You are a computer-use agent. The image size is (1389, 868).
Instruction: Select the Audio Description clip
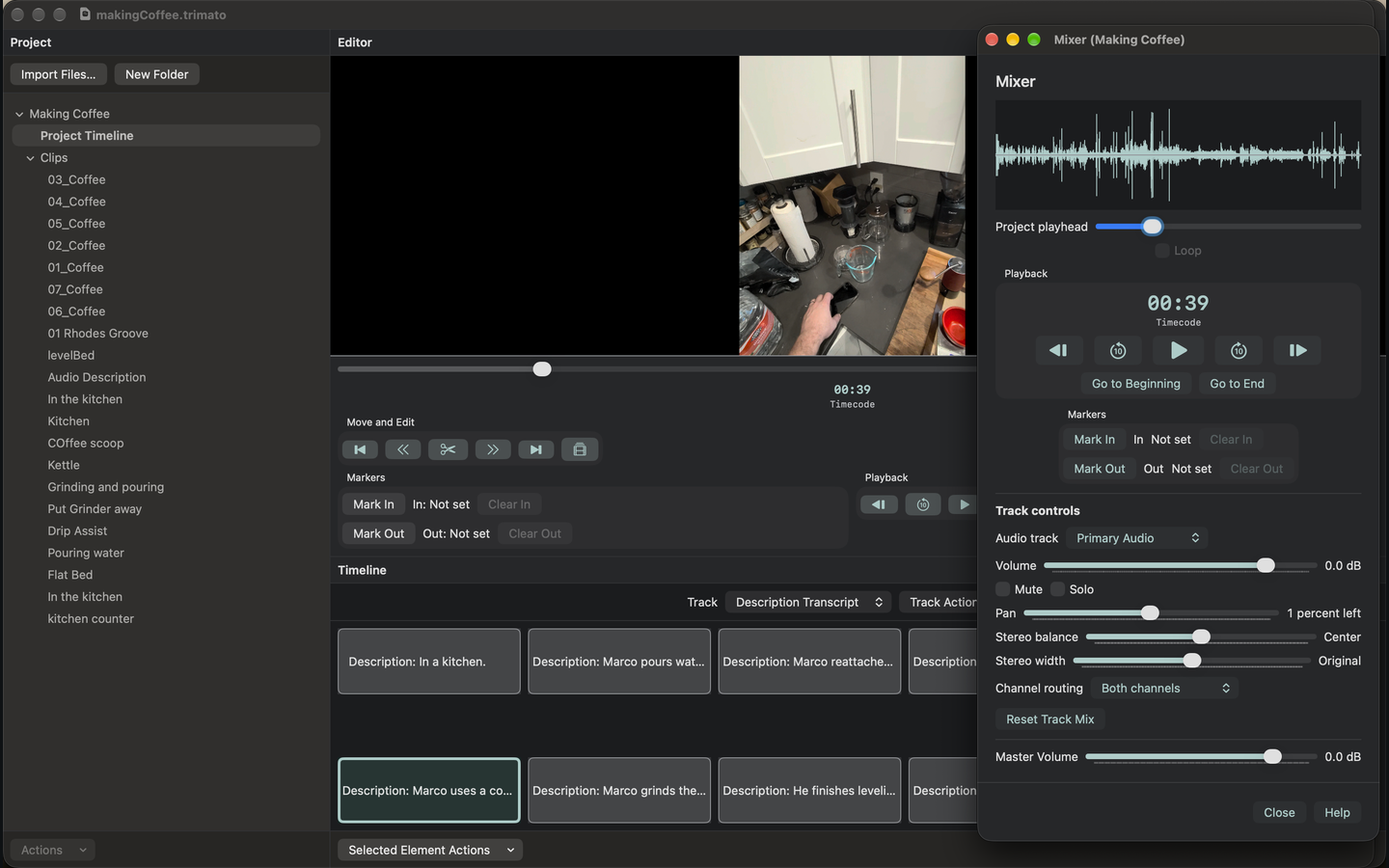(x=96, y=377)
